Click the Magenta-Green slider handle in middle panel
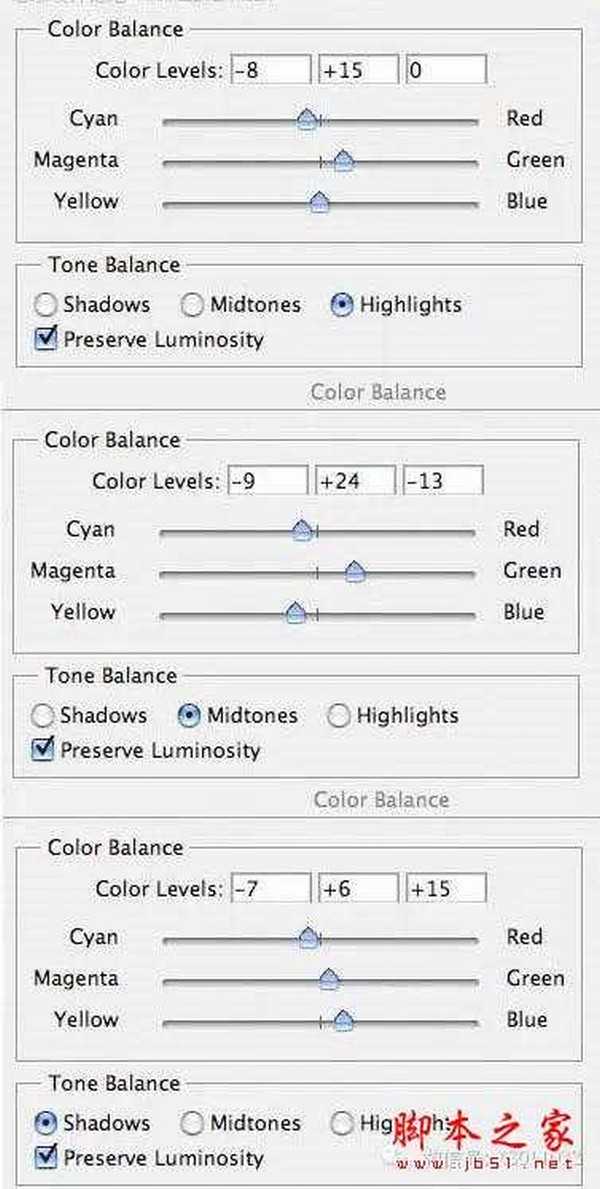Image resolution: width=600 pixels, height=1189 pixels. [354, 572]
